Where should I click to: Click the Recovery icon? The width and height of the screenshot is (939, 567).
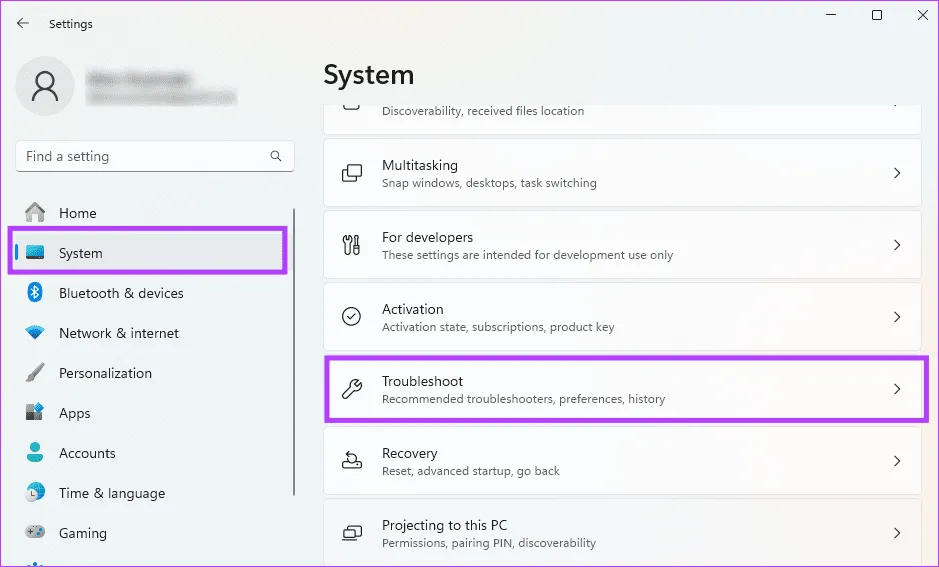[x=352, y=461]
